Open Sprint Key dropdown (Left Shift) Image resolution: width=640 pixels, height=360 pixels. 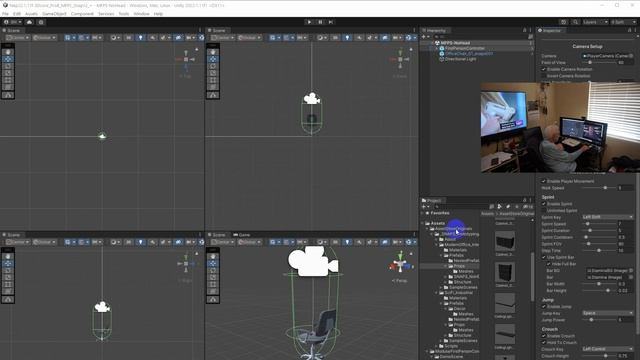608,217
